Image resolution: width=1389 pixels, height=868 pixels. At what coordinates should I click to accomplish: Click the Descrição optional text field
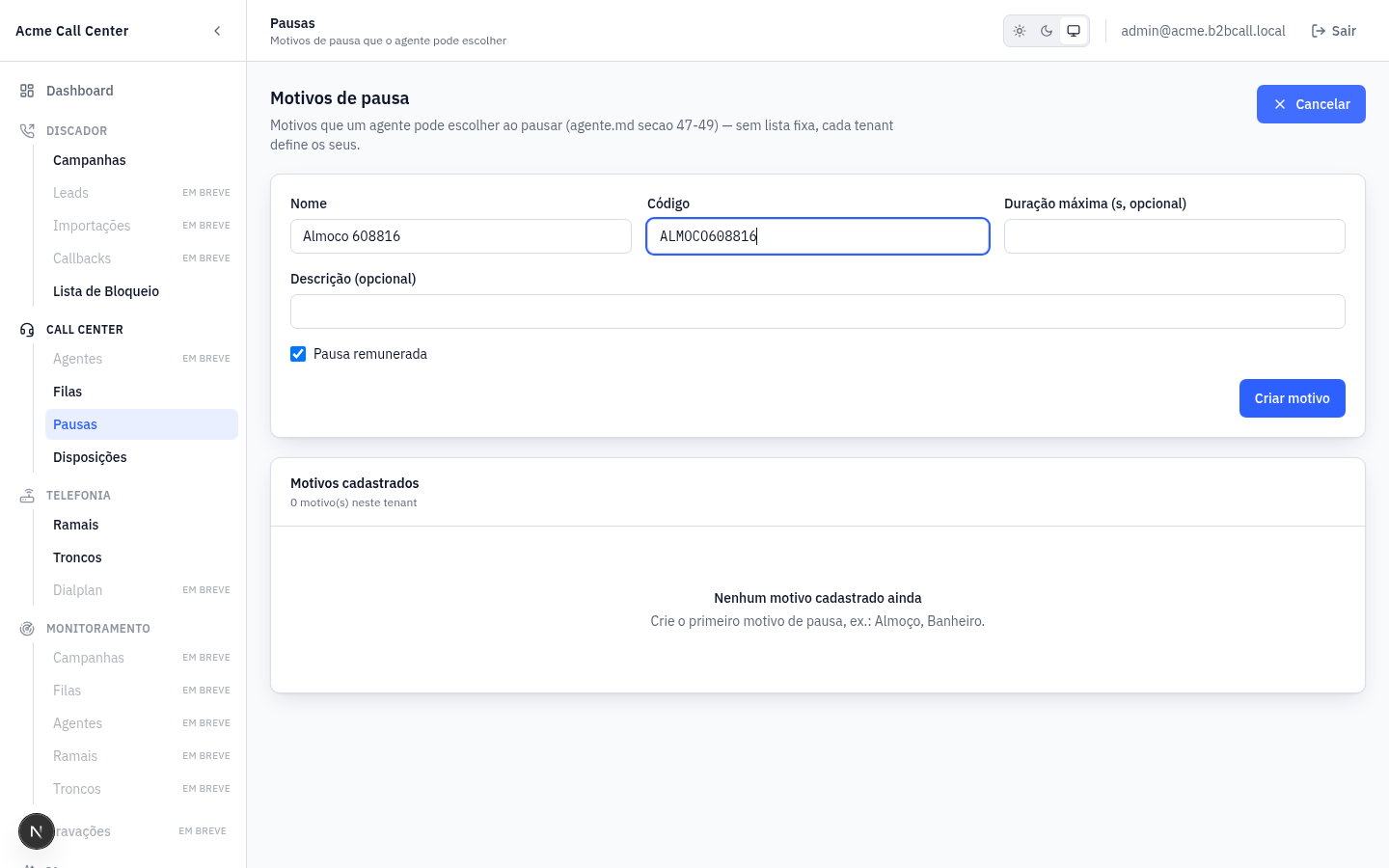click(817, 312)
